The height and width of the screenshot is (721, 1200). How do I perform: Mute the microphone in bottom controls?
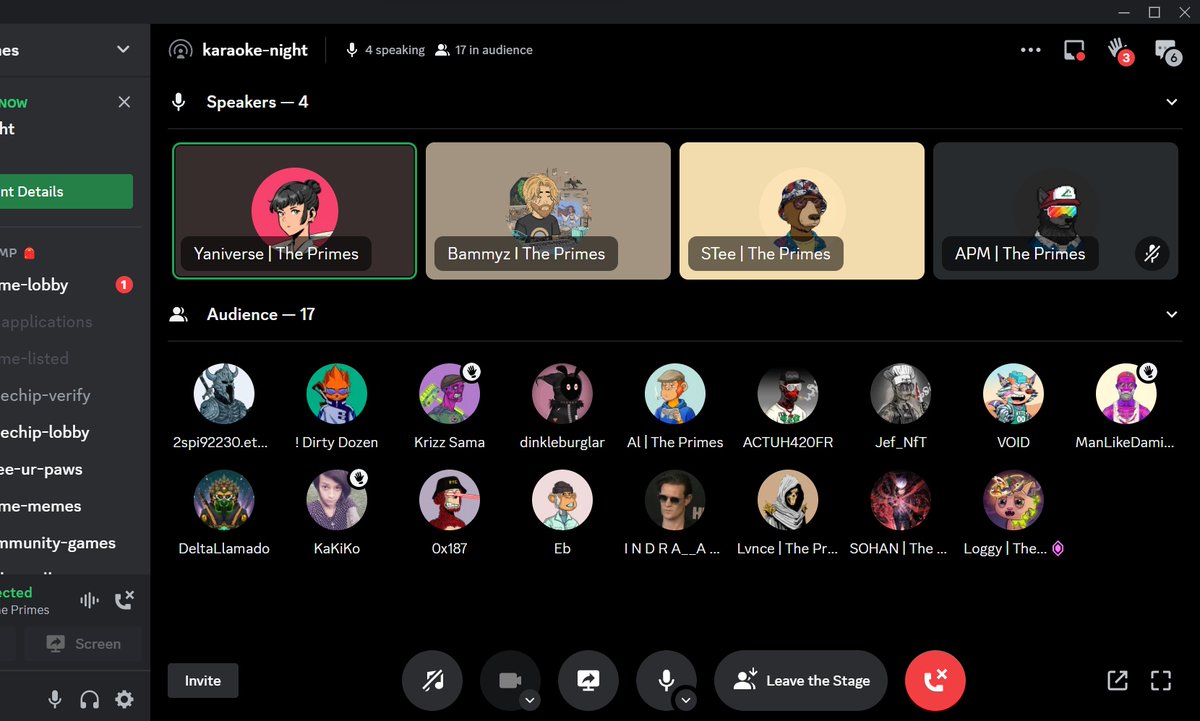pyautogui.click(x=666, y=680)
